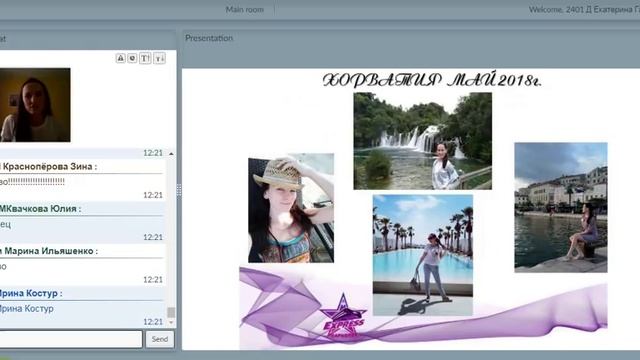The width and height of the screenshot is (640, 360).
Task: Click the chat scrollbar thumb
Action: 171,312
